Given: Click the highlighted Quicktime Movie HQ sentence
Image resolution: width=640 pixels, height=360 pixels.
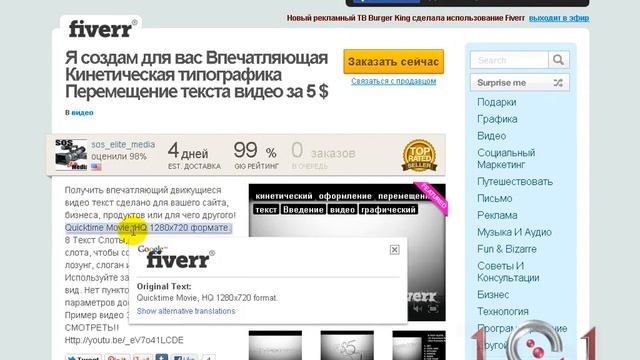Looking at the screenshot, I should tap(148, 227).
